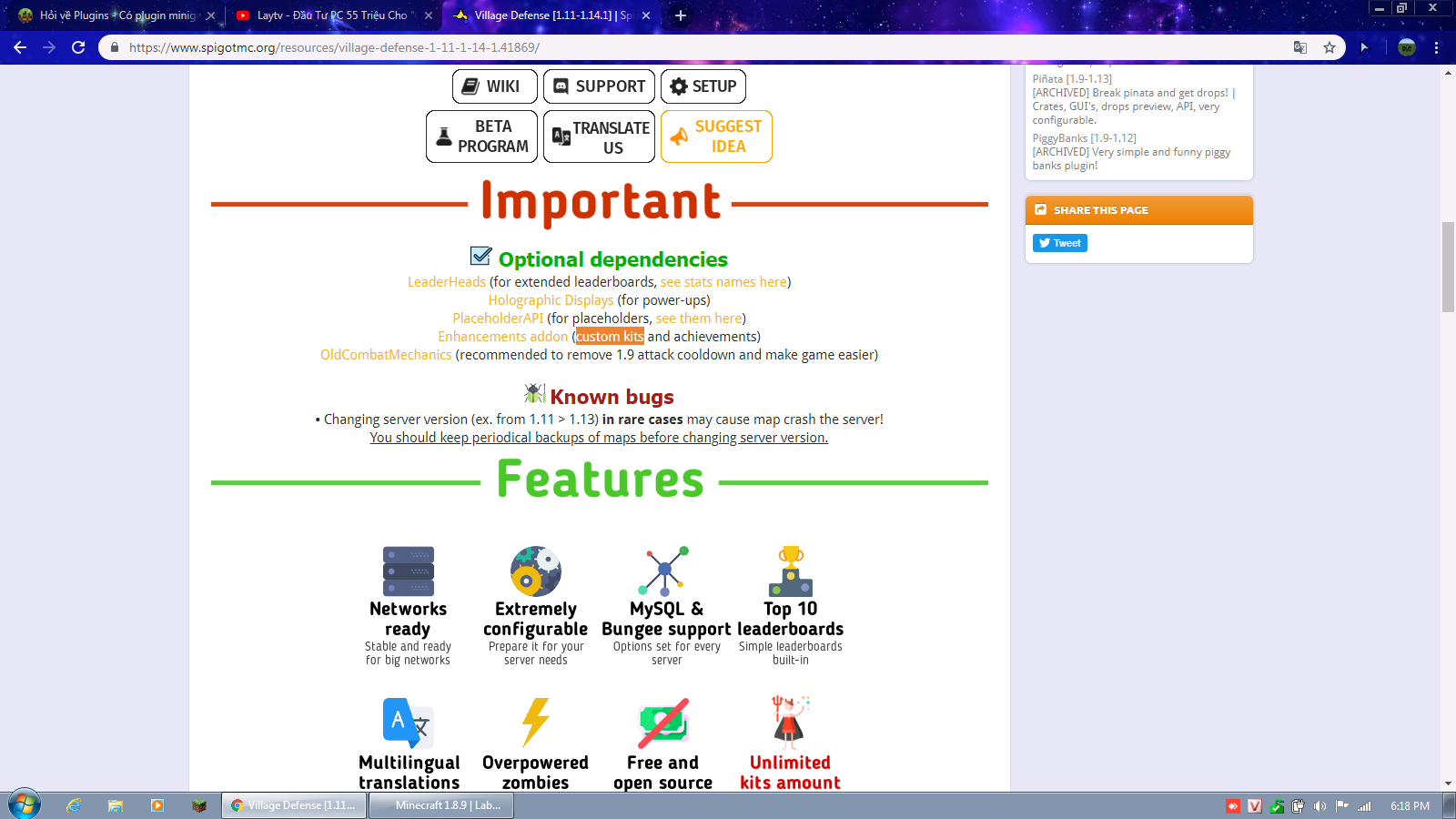Image resolution: width=1456 pixels, height=819 pixels.
Task: Click the scrollbar down arrow
Action: (x=1448, y=784)
